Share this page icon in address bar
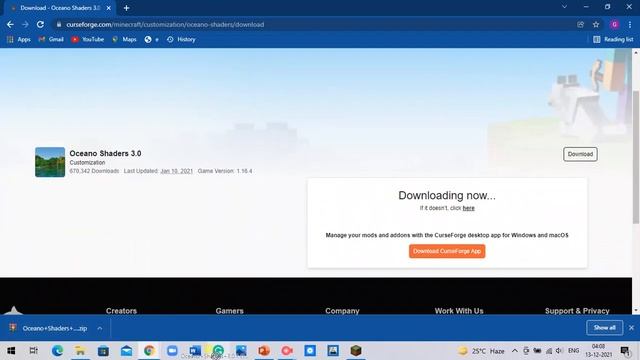640x360 pixels. pos(580,24)
